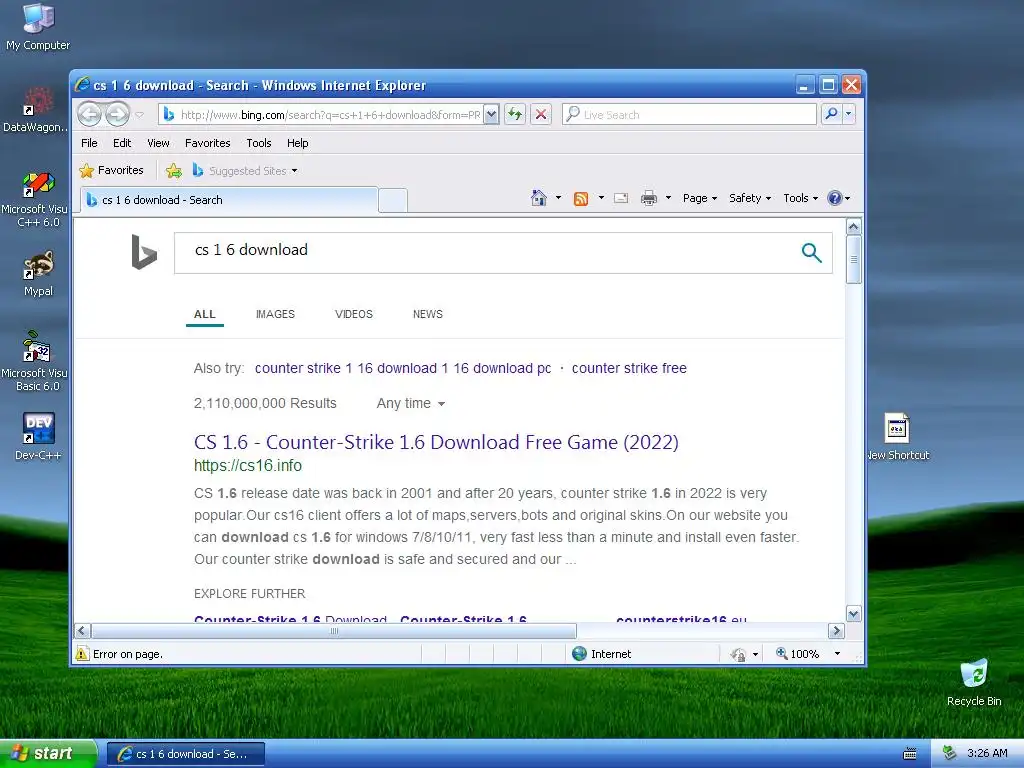1024x768 pixels.
Task: Open the search provider dropdown arrow
Action: [x=848, y=114]
